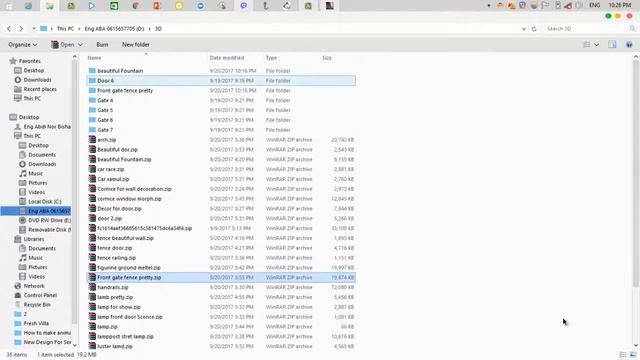Select Front gate fence pretty folder

[125, 90]
